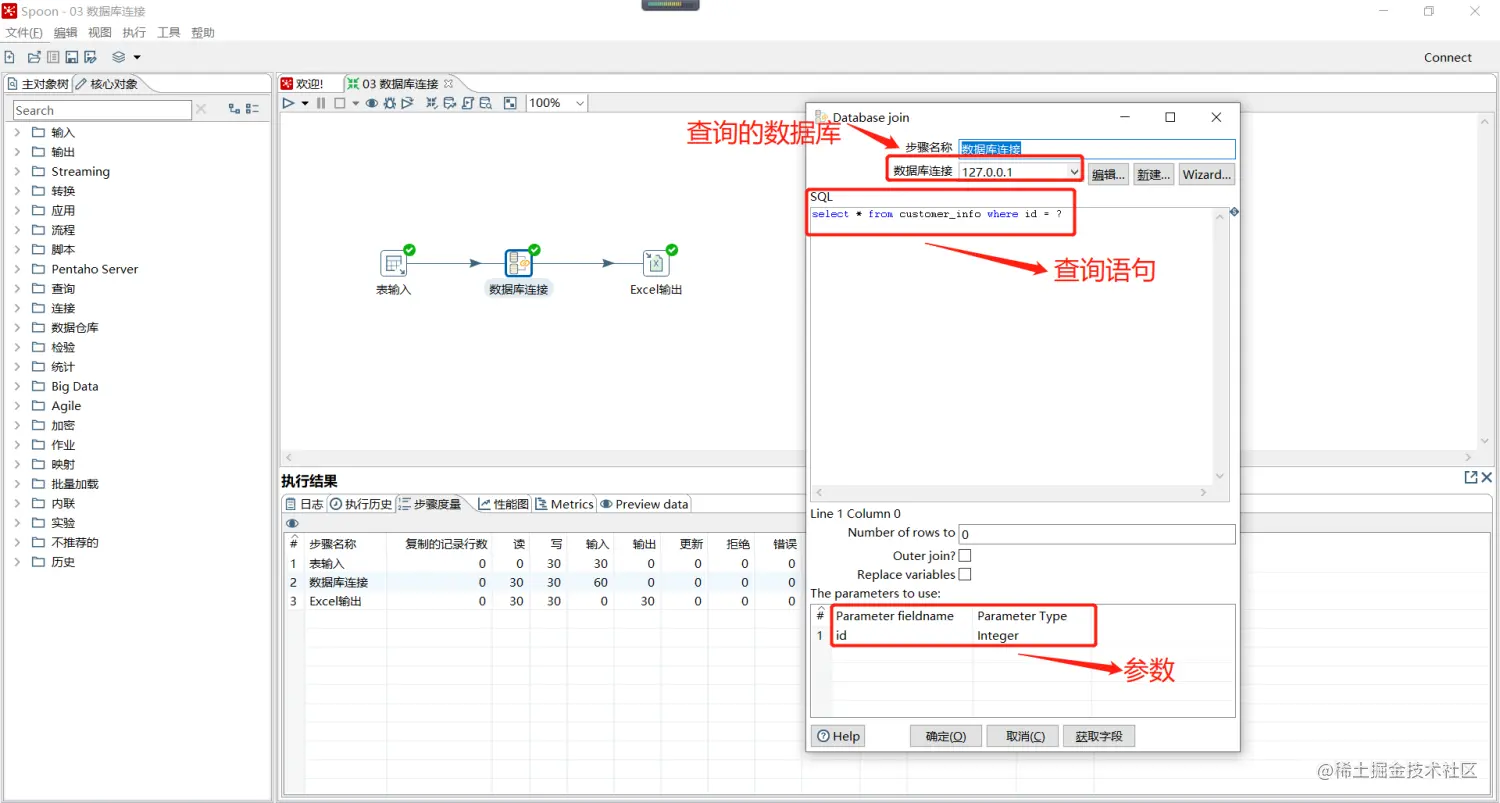Click the collapse all tree icon

252,109
